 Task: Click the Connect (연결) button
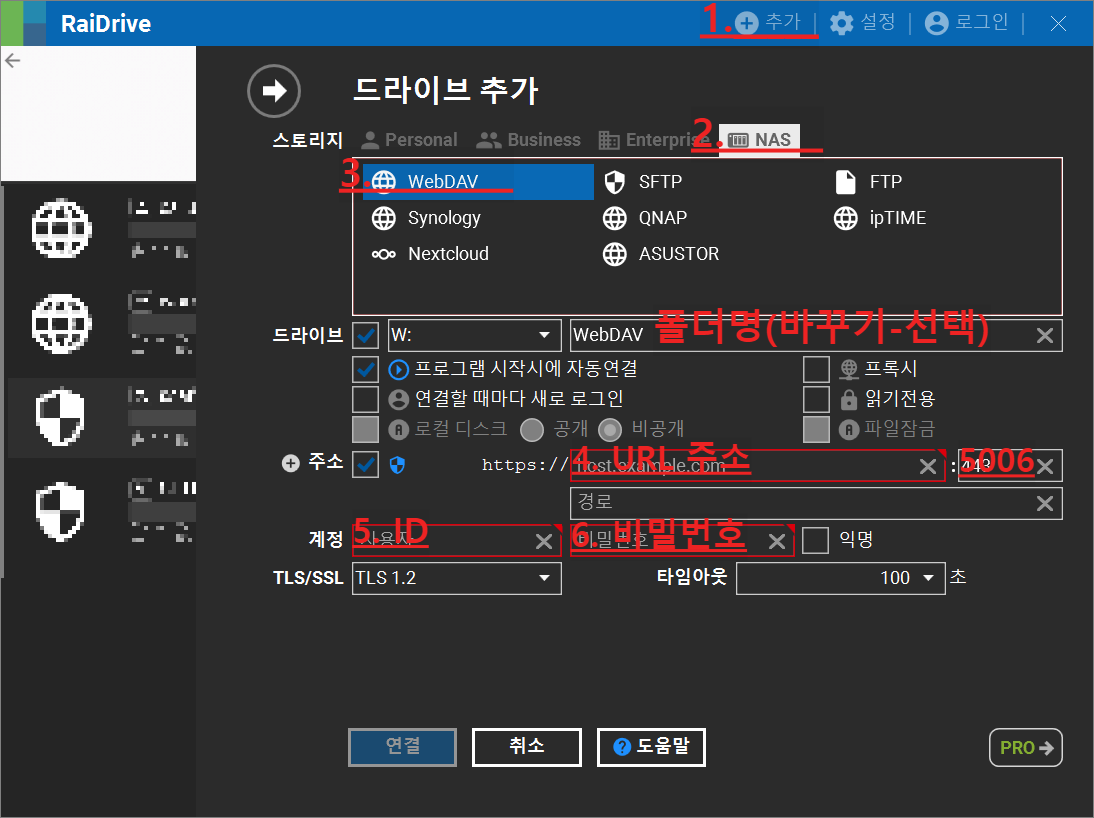click(403, 747)
